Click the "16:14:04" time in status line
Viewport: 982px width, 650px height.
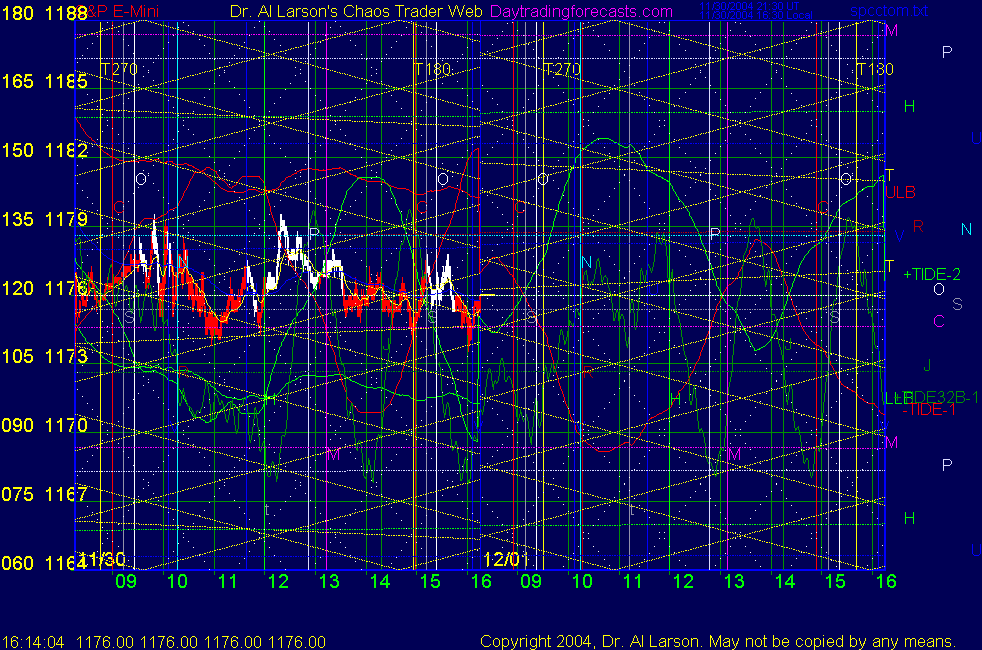[x=33, y=642]
